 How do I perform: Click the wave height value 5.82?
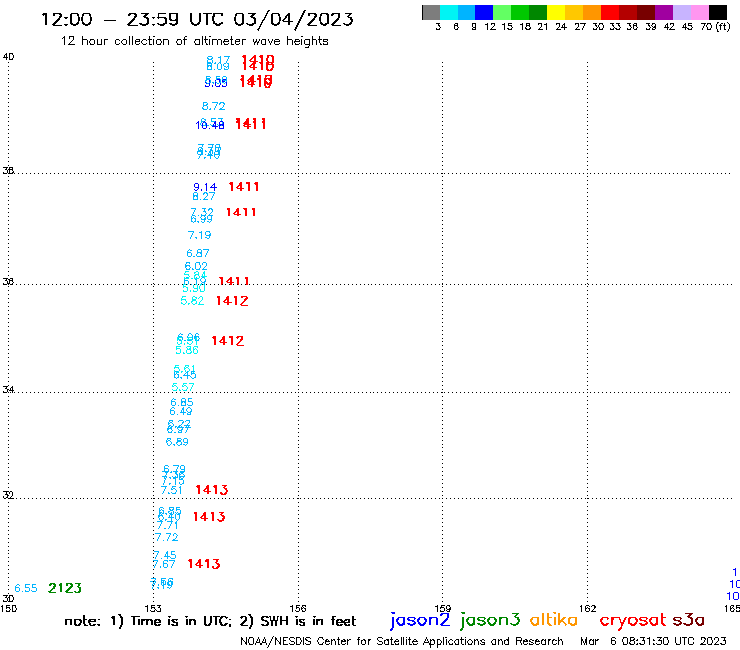click(192, 301)
